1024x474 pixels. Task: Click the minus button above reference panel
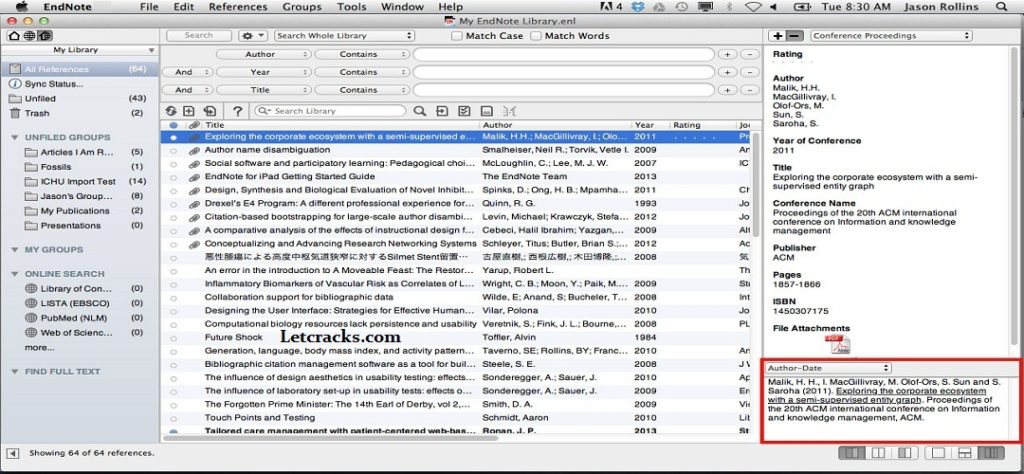[795, 35]
